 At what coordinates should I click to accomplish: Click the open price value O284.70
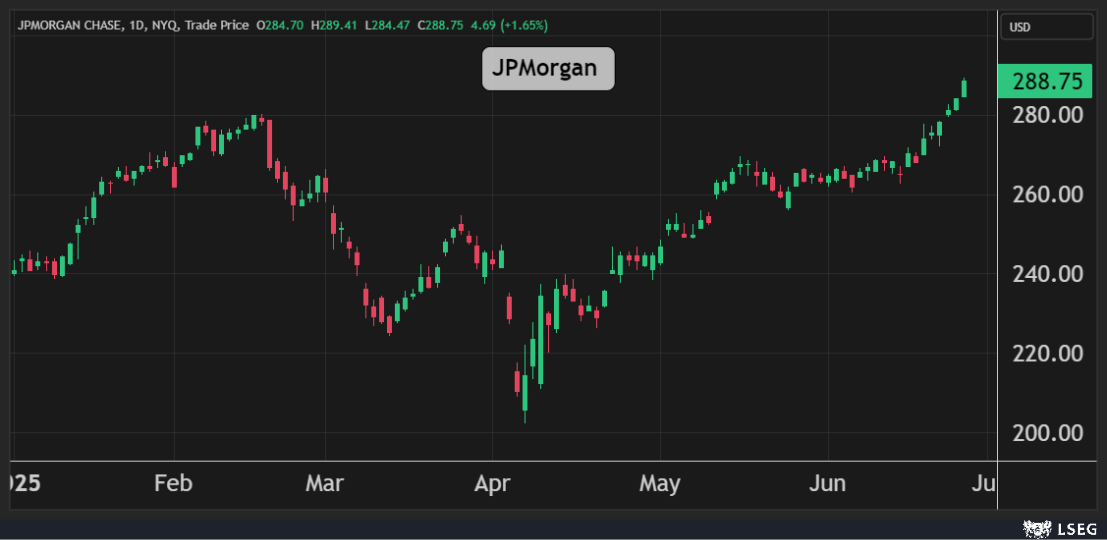pos(281,25)
